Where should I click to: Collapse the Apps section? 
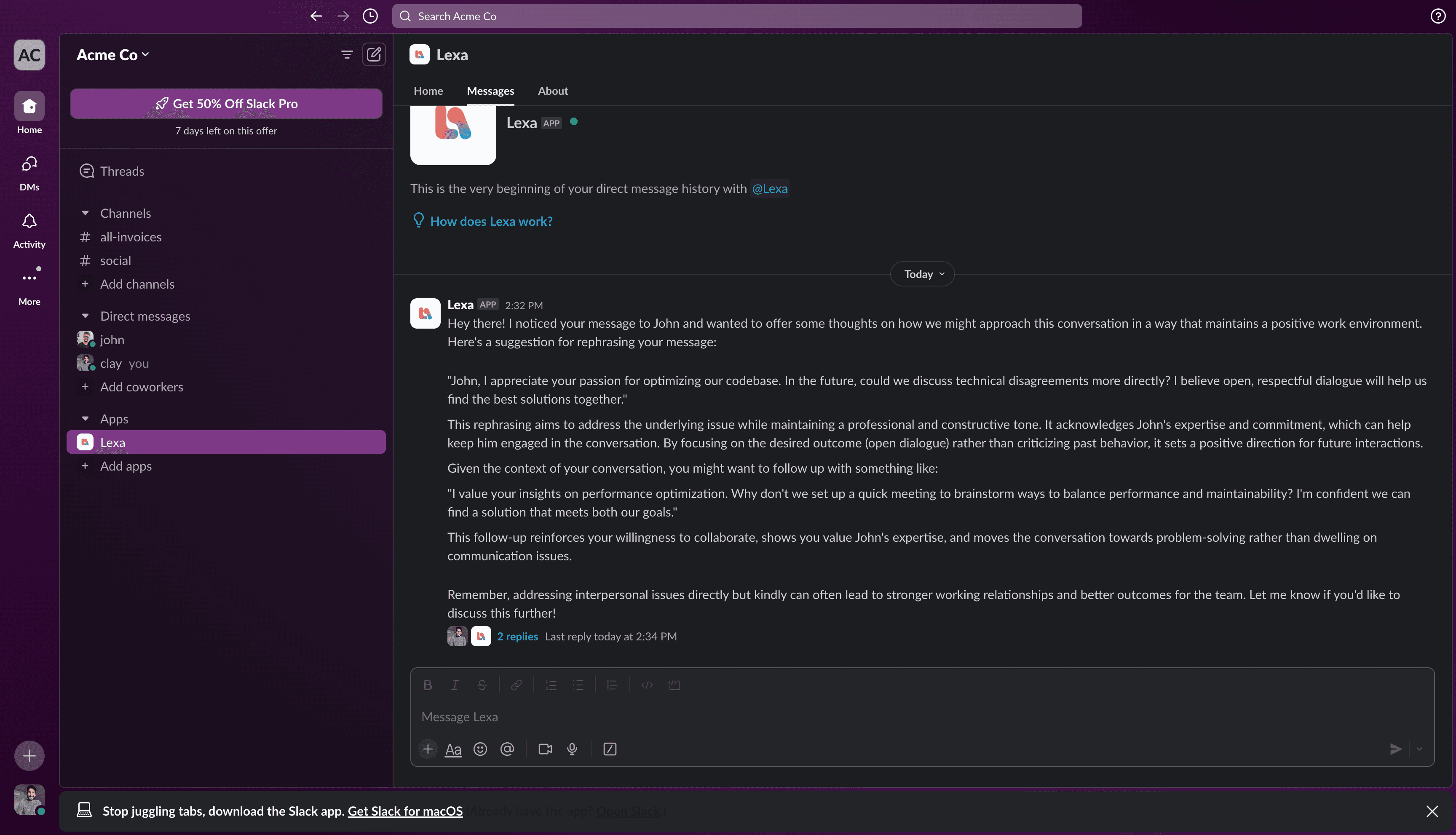point(85,419)
